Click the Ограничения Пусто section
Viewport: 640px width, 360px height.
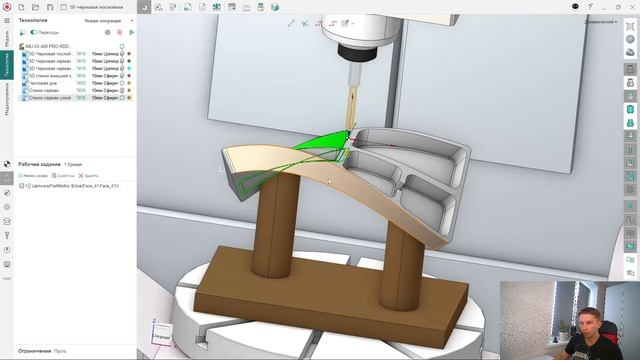coord(42,351)
